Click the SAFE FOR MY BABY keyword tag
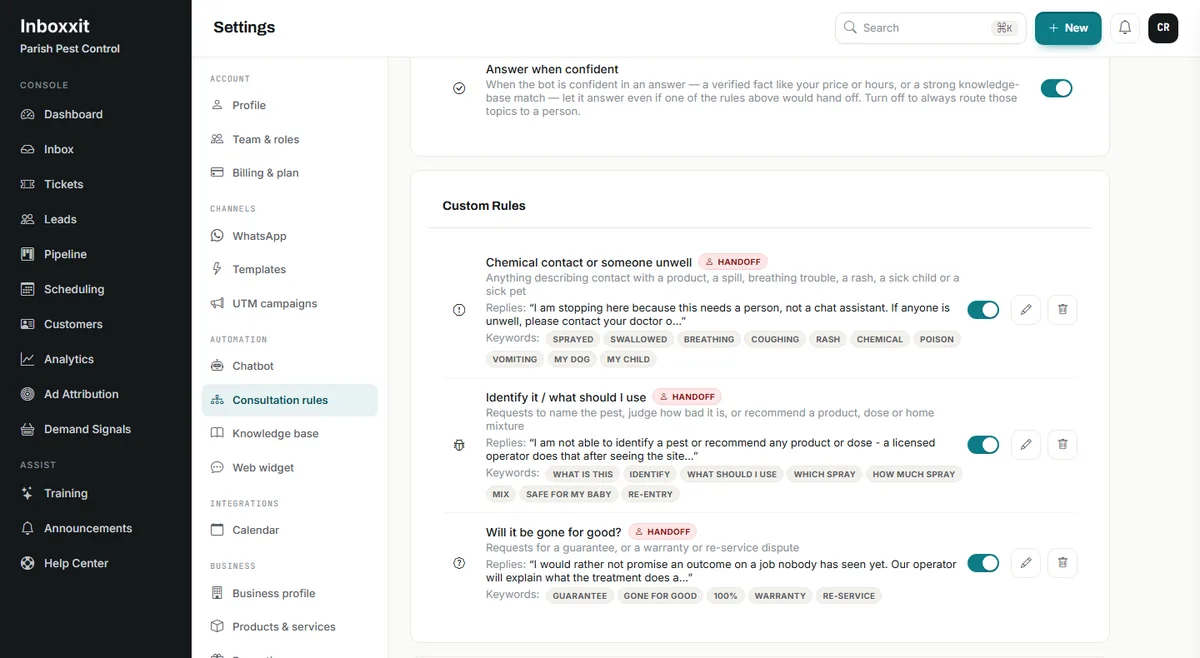1200x658 pixels. click(x=568, y=494)
